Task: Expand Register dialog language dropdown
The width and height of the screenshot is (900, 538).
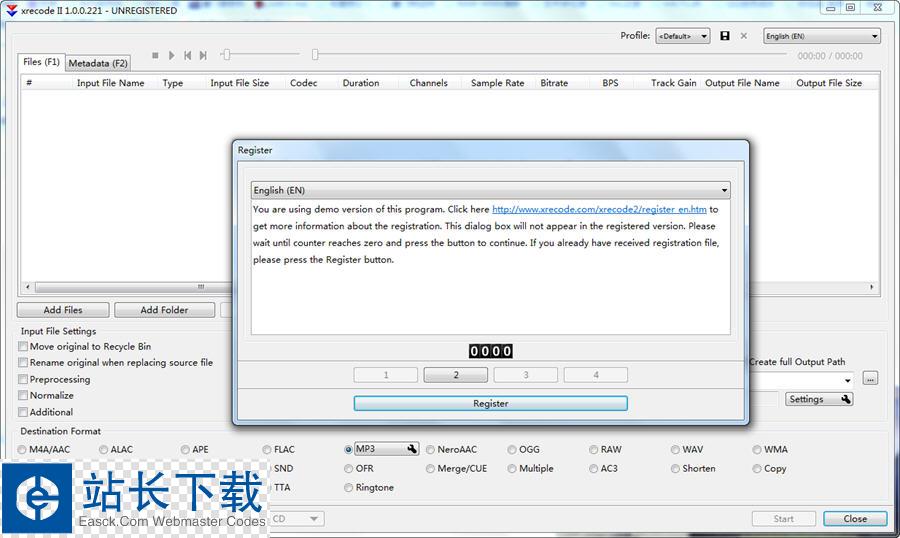Action: click(491, 190)
